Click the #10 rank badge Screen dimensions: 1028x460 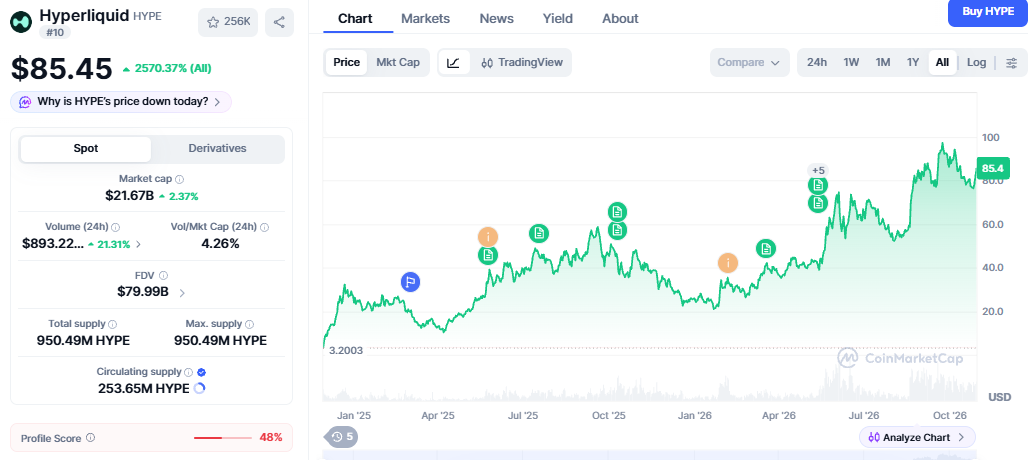pyautogui.click(x=54, y=32)
